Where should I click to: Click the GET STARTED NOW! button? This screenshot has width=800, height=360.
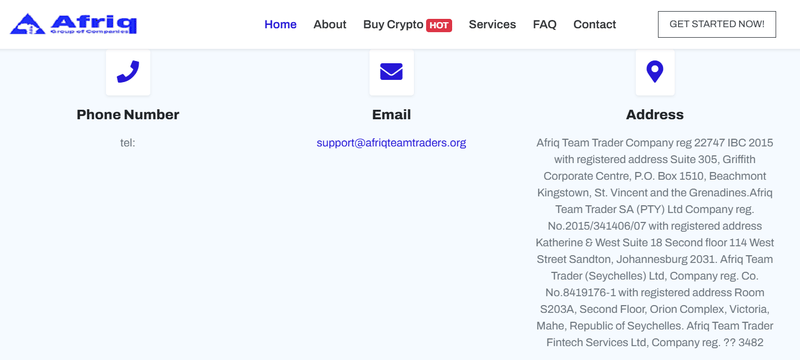click(x=717, y=24)
